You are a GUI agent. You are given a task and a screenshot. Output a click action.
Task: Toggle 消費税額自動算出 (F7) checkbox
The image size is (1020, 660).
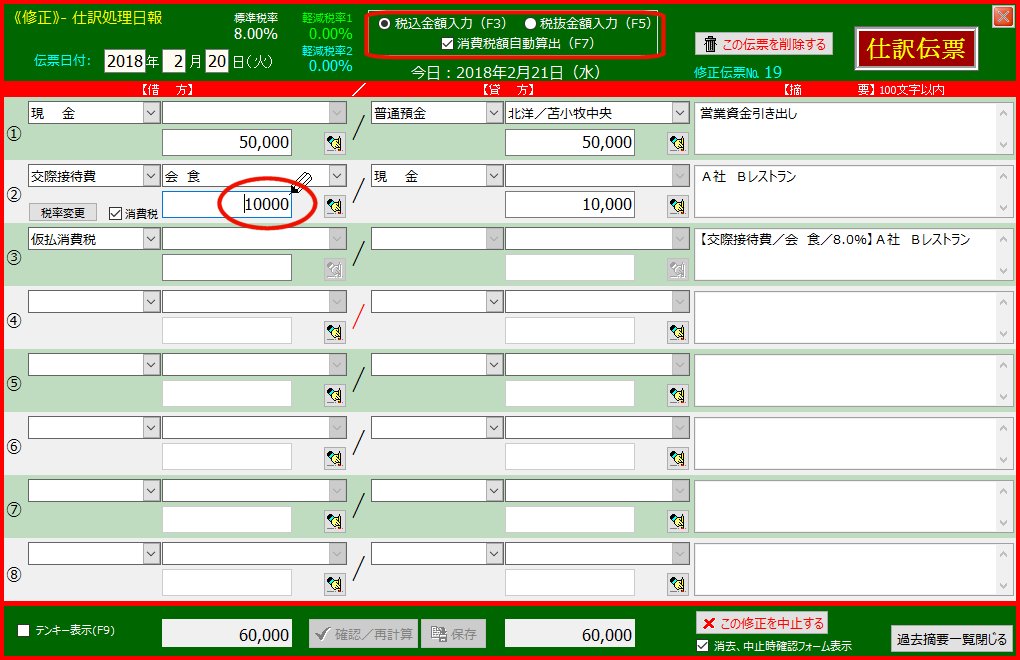point(448,43)
